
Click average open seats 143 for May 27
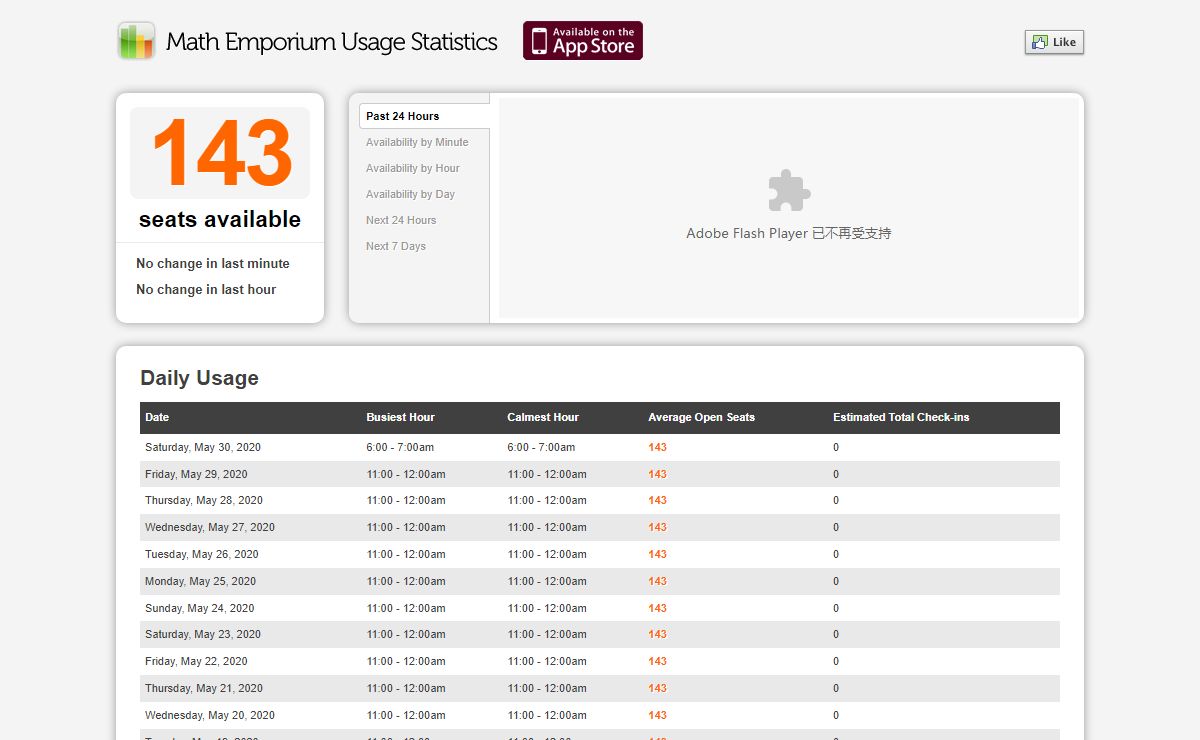[657, 527]
